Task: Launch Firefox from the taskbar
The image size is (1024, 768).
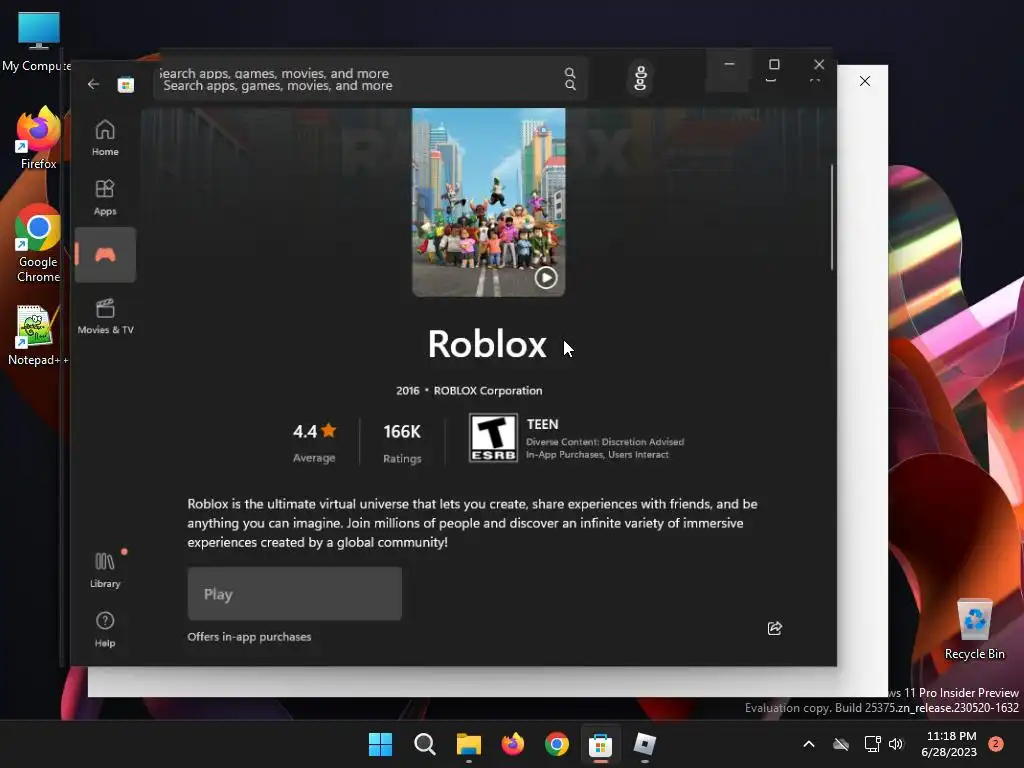Action: [x=513, y=744]
